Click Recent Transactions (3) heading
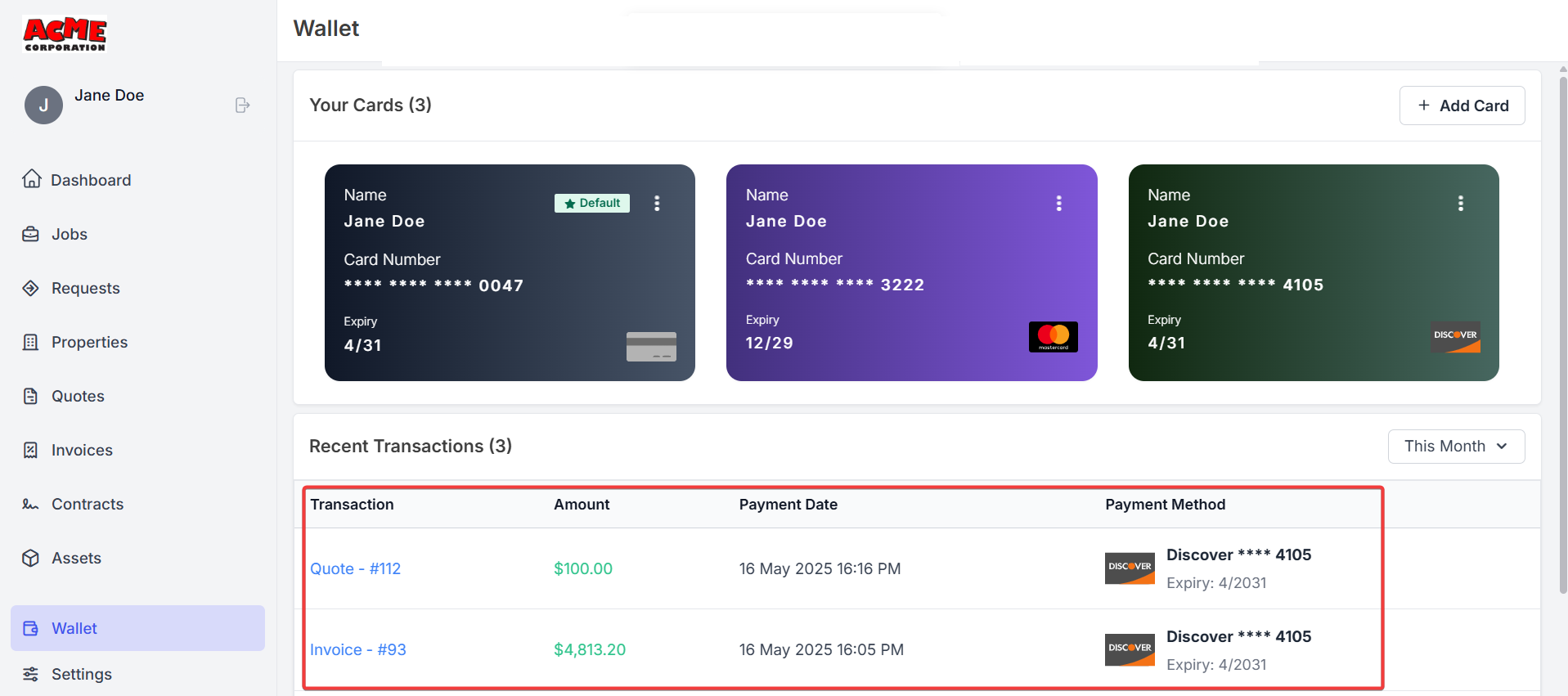Image resolution: width=1568 pixels, height=696 pixels. click(x=411, y=446)
